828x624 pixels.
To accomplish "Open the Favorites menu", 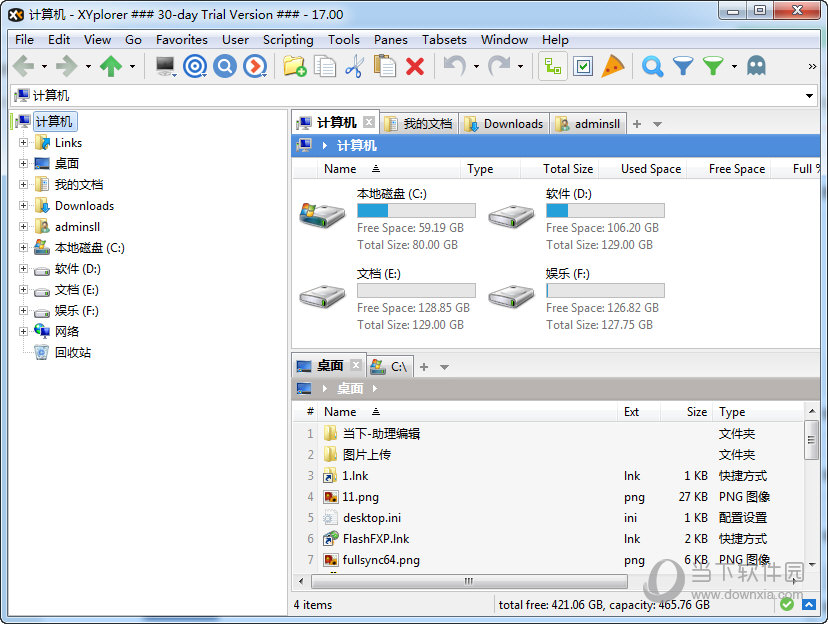I will [182, 40].
